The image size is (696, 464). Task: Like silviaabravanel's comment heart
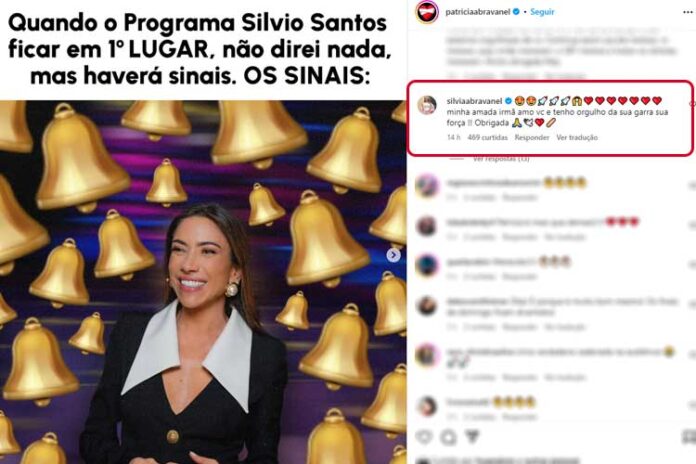(x=693, y=103)
